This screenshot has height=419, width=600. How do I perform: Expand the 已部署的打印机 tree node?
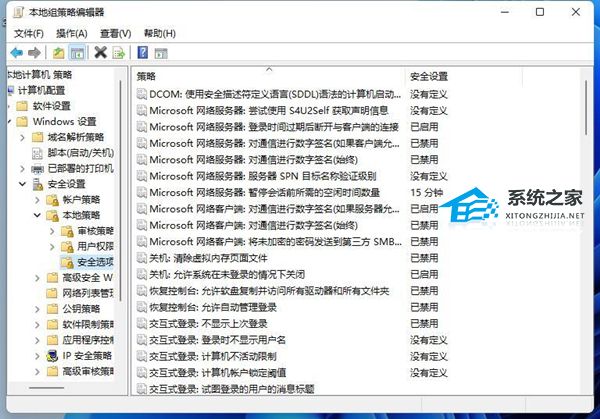pyautogui.click(x=22, y=168)
